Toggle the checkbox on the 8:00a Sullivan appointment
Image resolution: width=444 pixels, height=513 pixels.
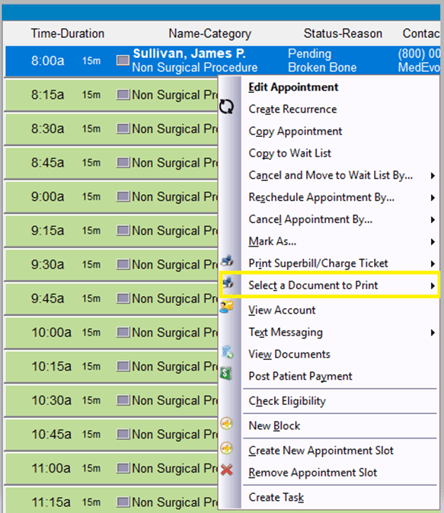pyautogui.click(x=123, y=60)
